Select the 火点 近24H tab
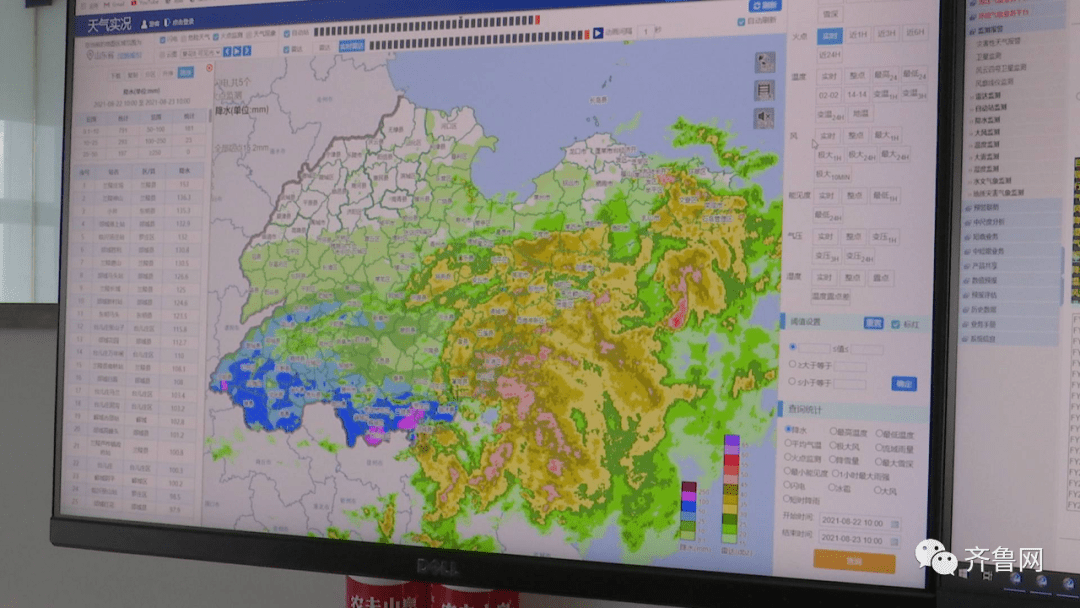1080x608 pixels. [x=830, y=54]
